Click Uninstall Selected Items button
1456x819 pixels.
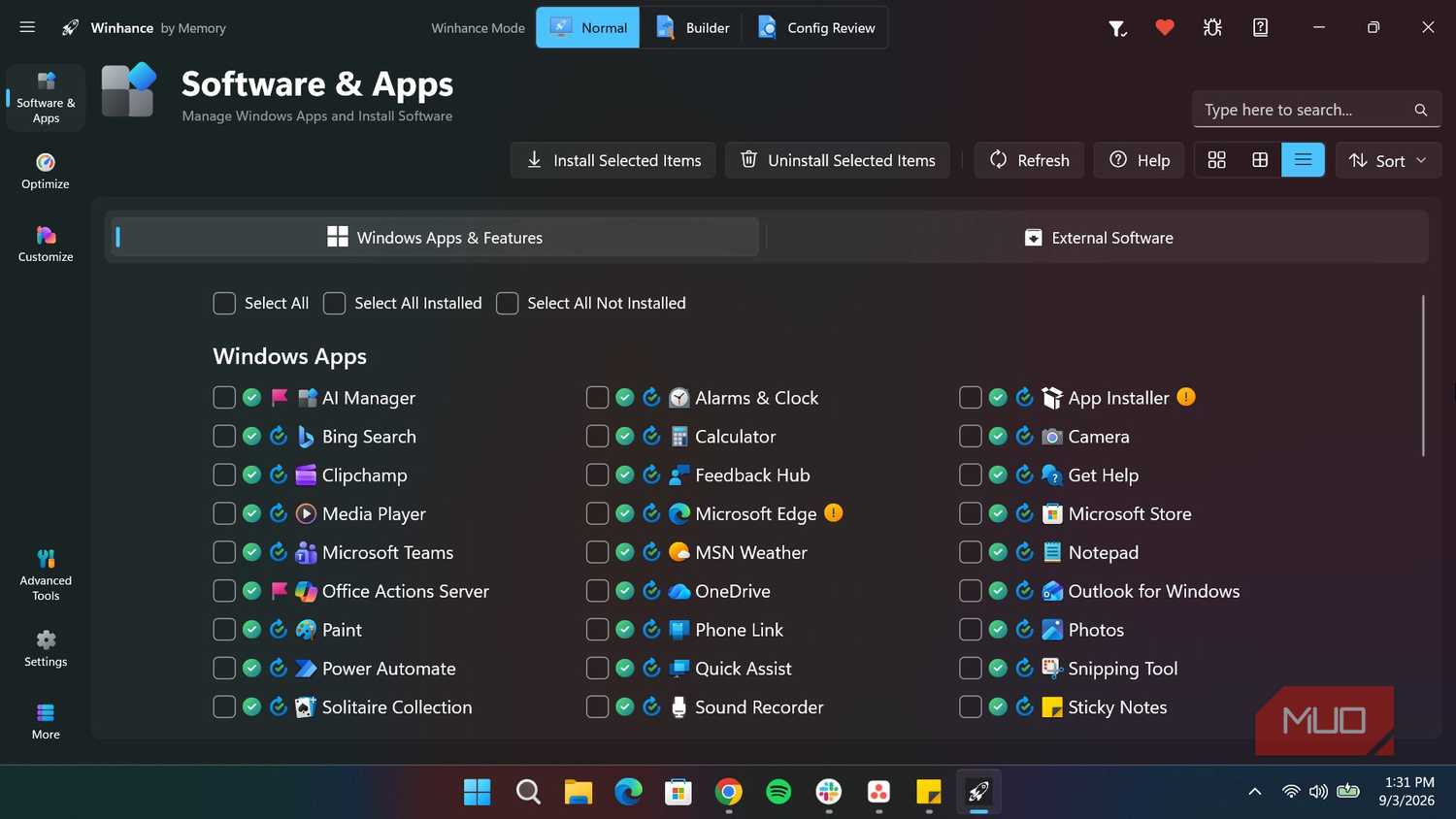point(838,160)
